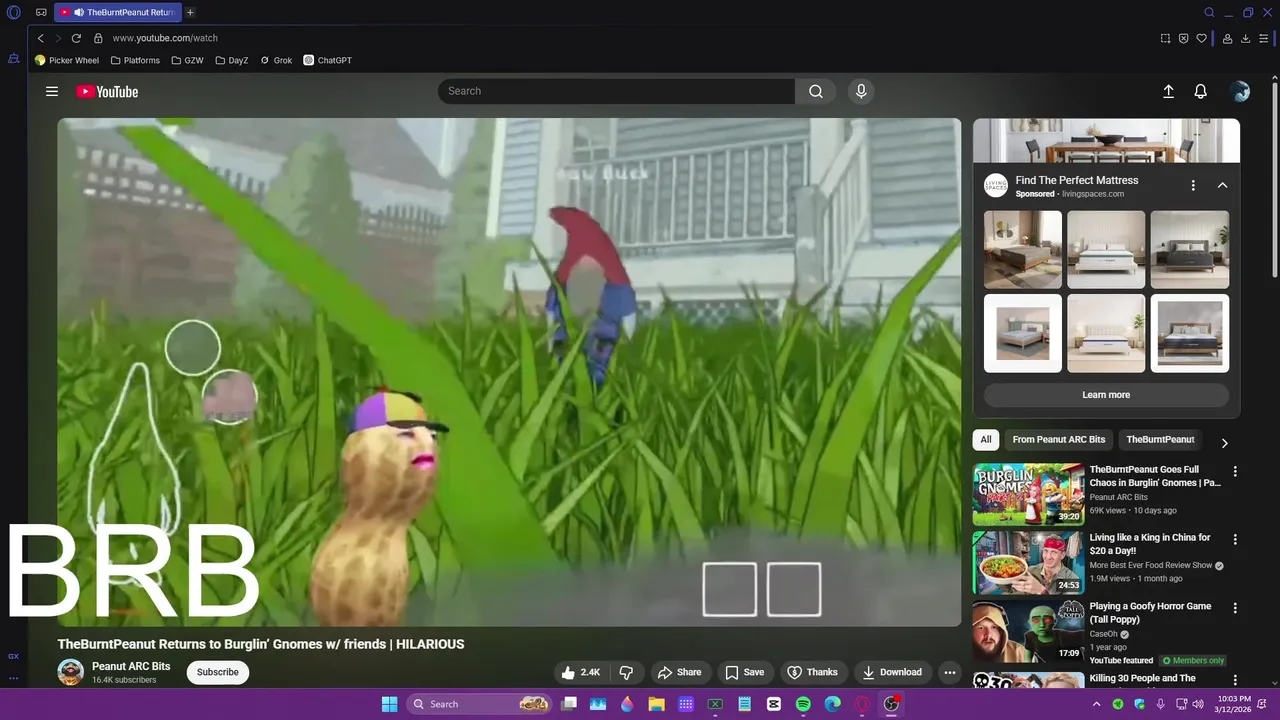Click the first mattress product image in ad
This screenshot has height=720, width=1280.
coord(1023,249)
